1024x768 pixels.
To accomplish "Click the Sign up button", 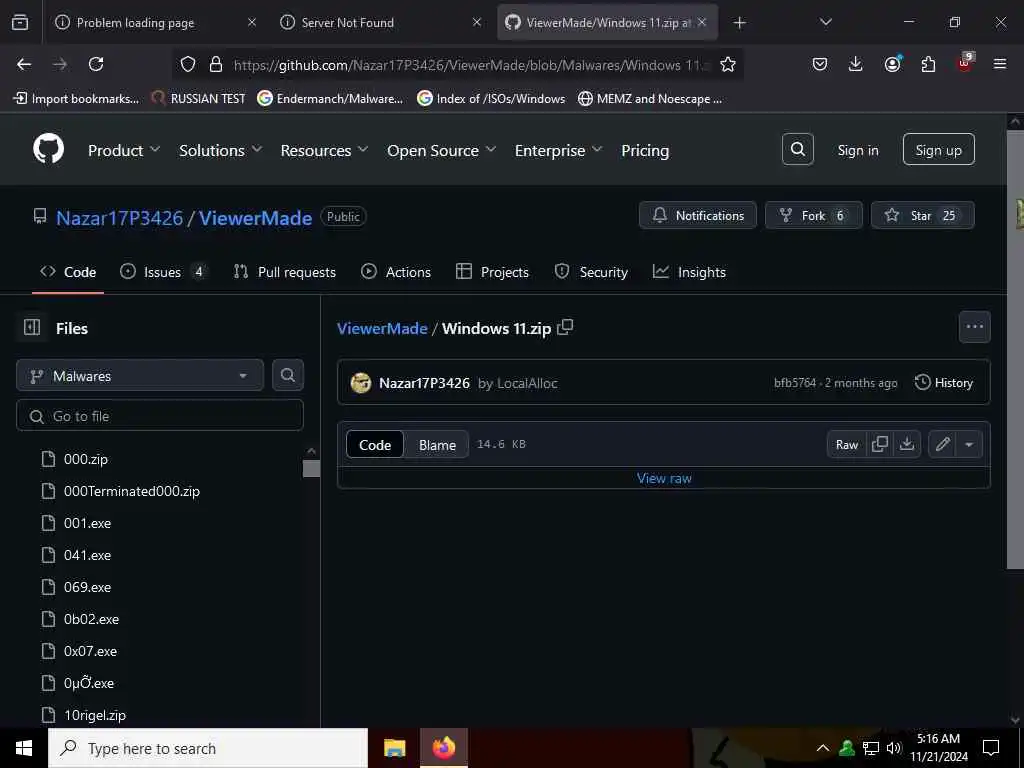I will coord(938,150).
